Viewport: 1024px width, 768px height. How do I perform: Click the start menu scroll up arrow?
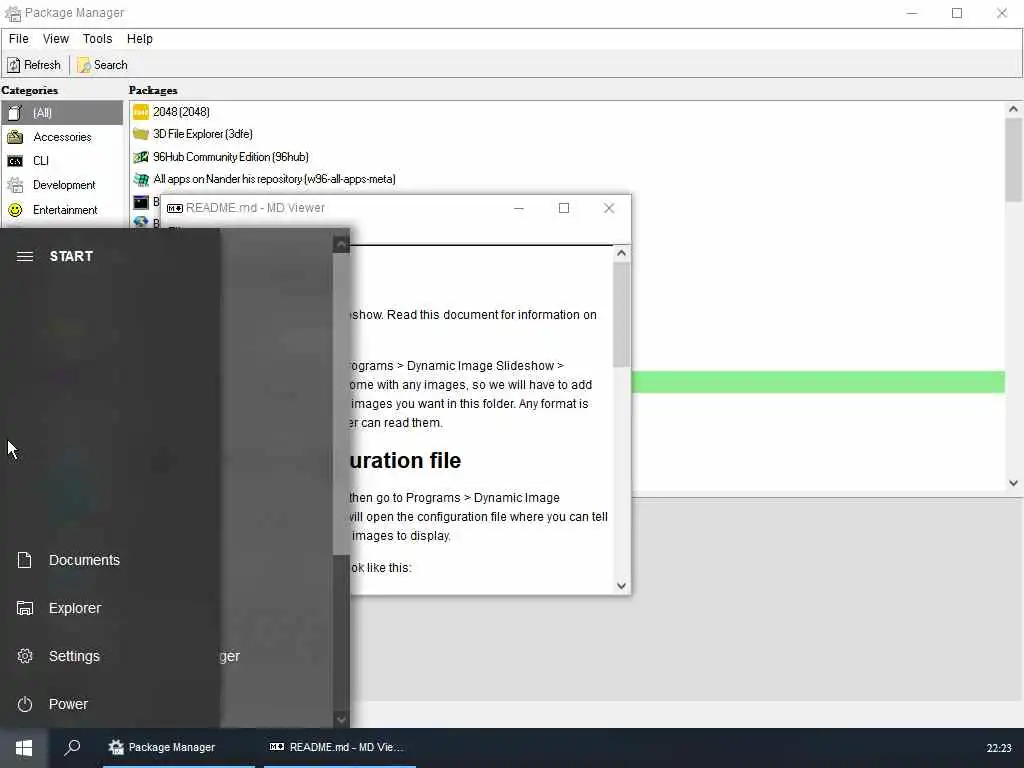point(341,244)
